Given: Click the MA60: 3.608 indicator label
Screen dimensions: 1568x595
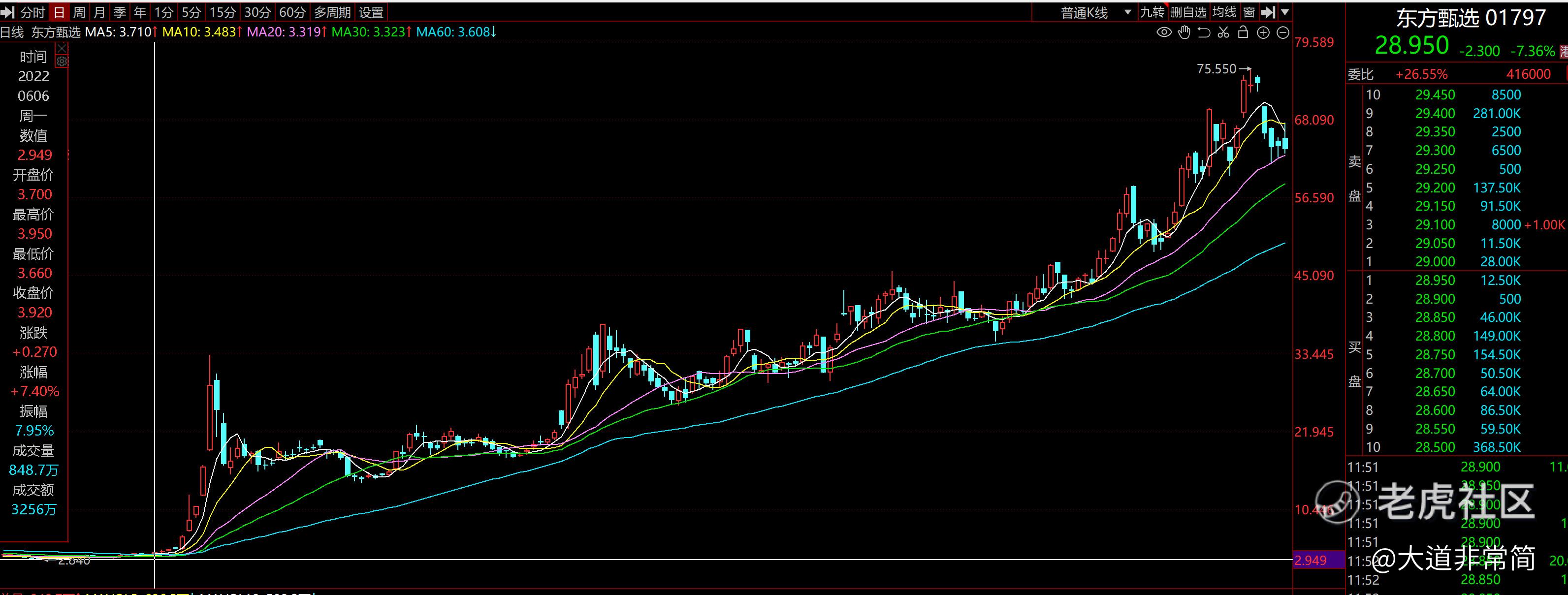Looking at the screenshot, I should pyautogui.click(x=456, y=32).
